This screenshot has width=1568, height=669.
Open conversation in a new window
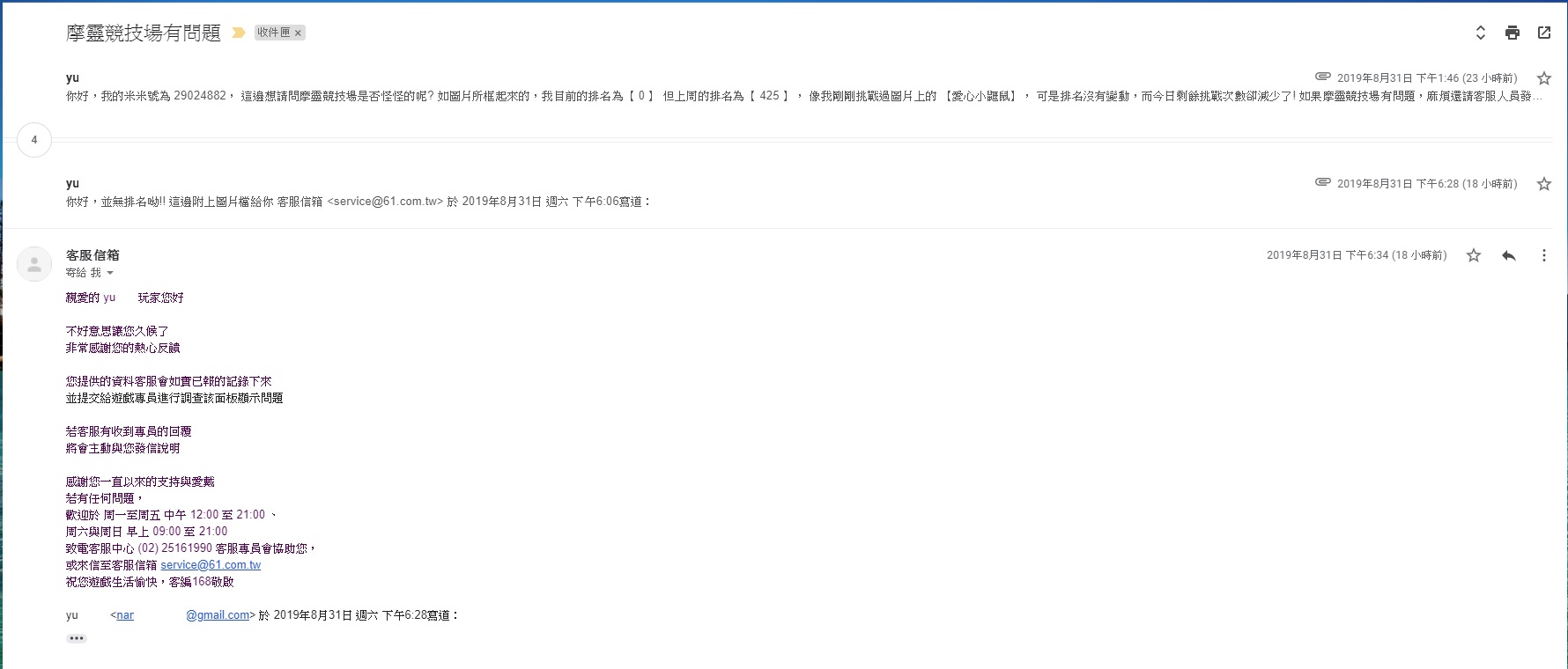click(1544, 33)
